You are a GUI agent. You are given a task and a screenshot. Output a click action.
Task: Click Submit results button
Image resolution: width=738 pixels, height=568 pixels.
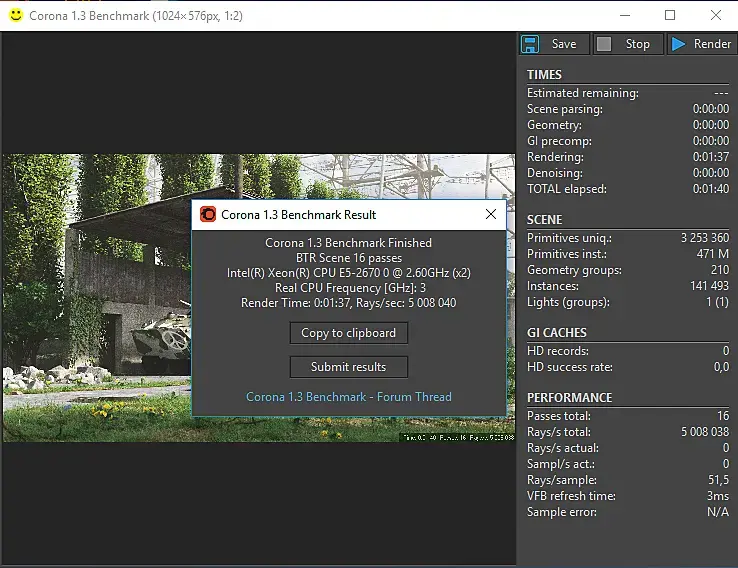click(x=348, y=367)
